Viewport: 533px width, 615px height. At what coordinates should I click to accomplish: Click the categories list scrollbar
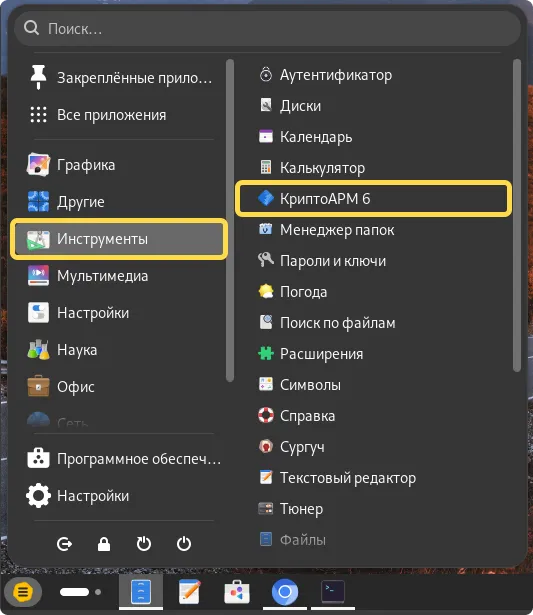[230, 220]
